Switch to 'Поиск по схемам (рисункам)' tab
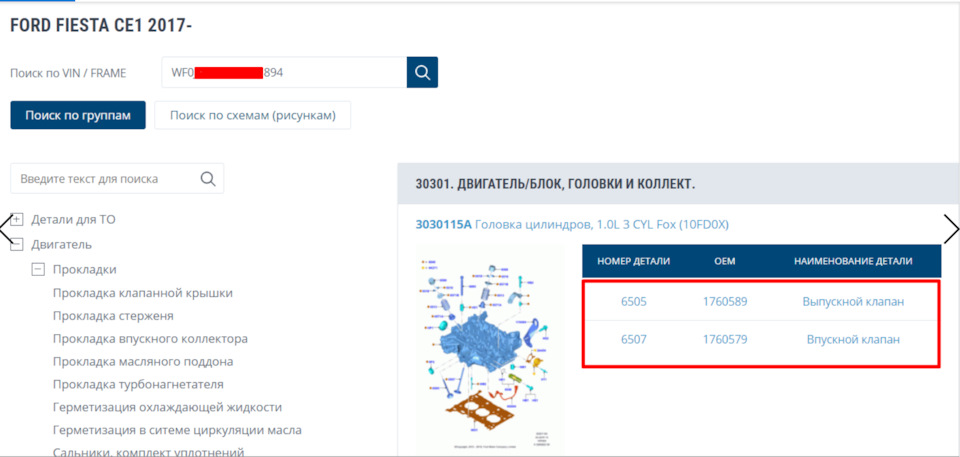The height and width of the screenshot is (457, 960). pos(252,115)
